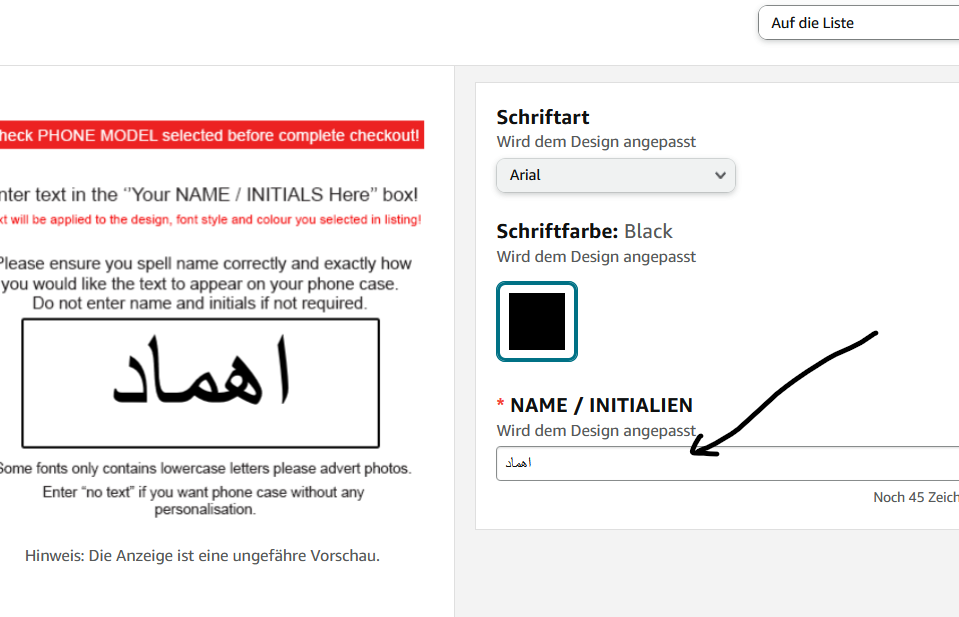
Task: Open the Auf die Liste selector
Action: (x=859, y=23)
